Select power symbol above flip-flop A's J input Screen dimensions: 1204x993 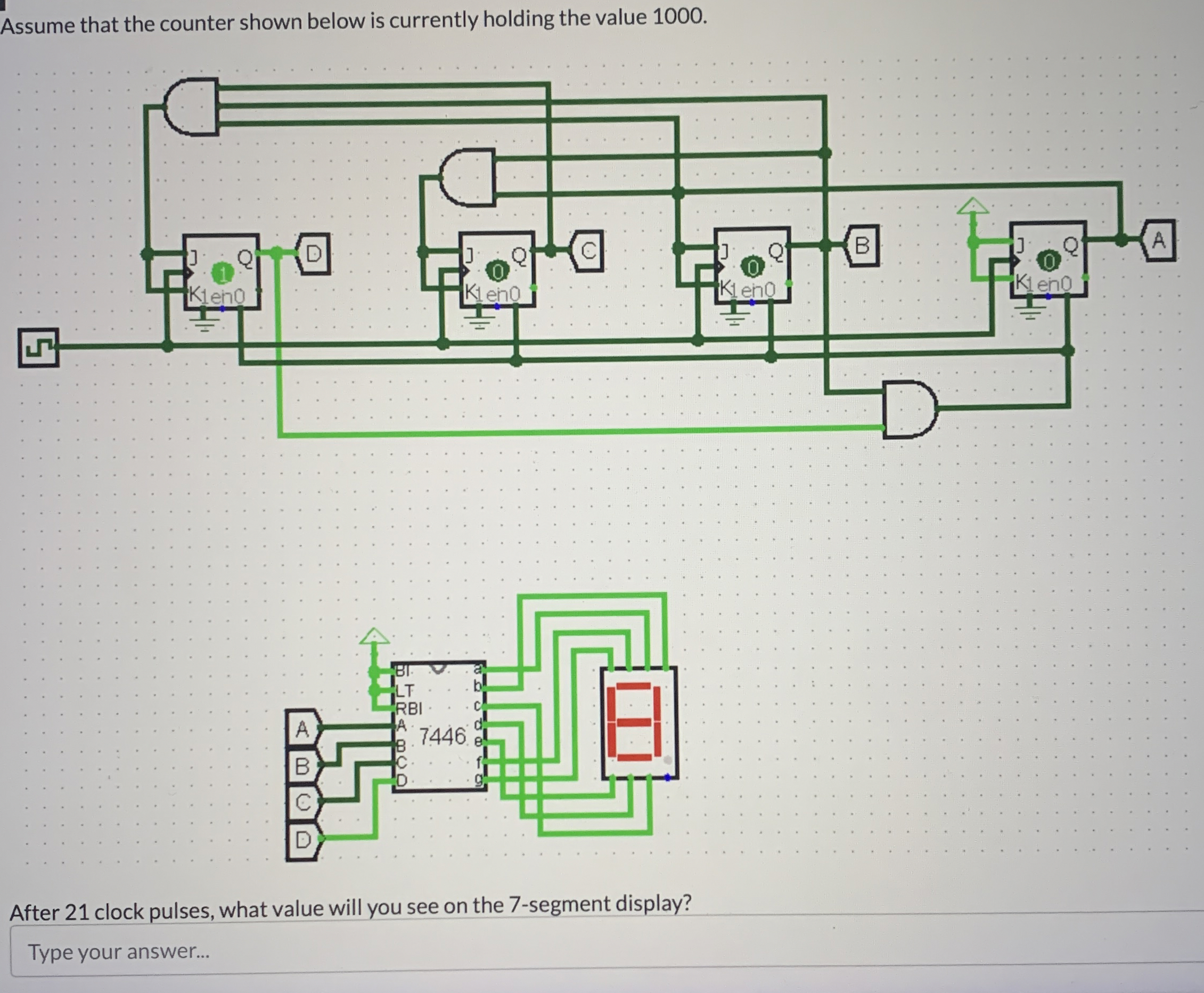(972, 207)
